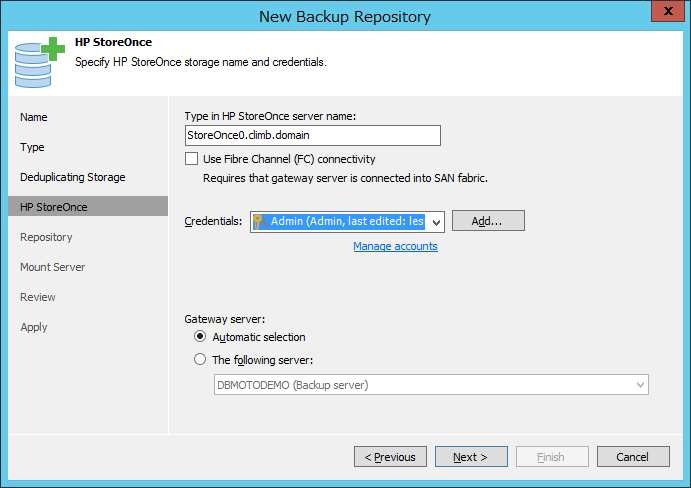Open the Manage accounts link
The image size is (691, 488).
point(395,246)
